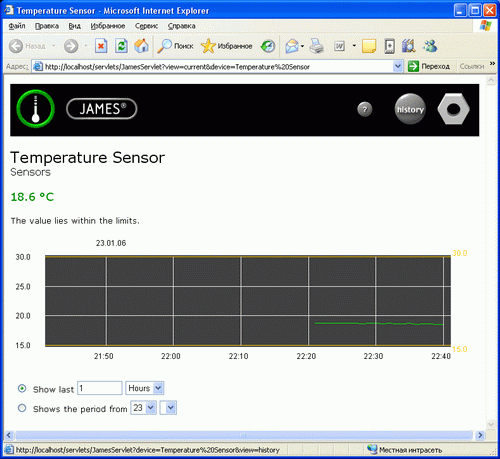Open the round question mark help icon
Screen dimensions: 500x459
[x=365, y=109]
